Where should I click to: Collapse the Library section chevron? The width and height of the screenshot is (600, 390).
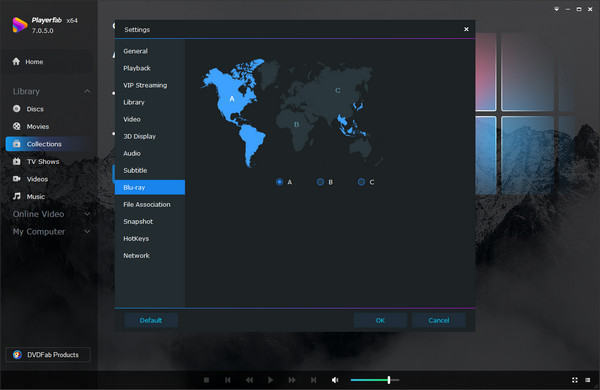click(87, 91)
